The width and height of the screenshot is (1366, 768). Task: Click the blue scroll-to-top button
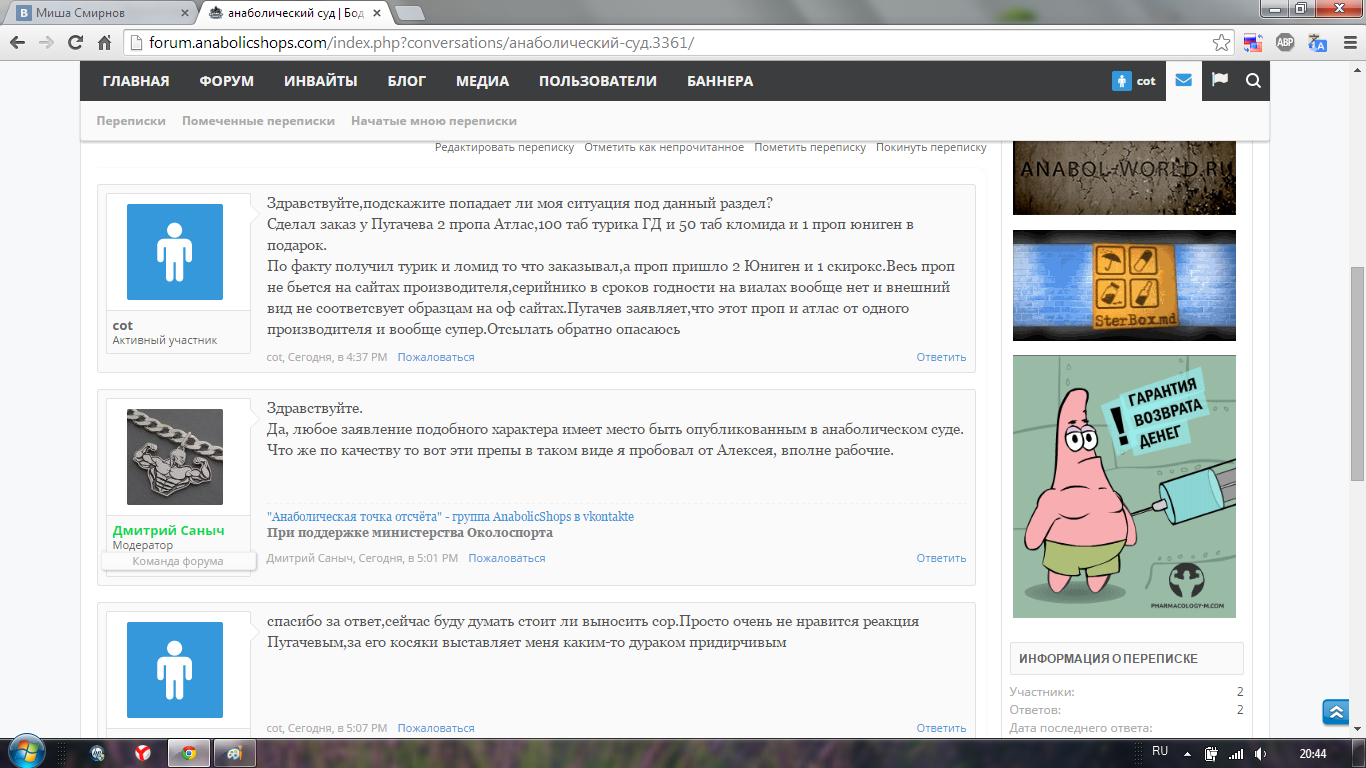point(1336,711)
